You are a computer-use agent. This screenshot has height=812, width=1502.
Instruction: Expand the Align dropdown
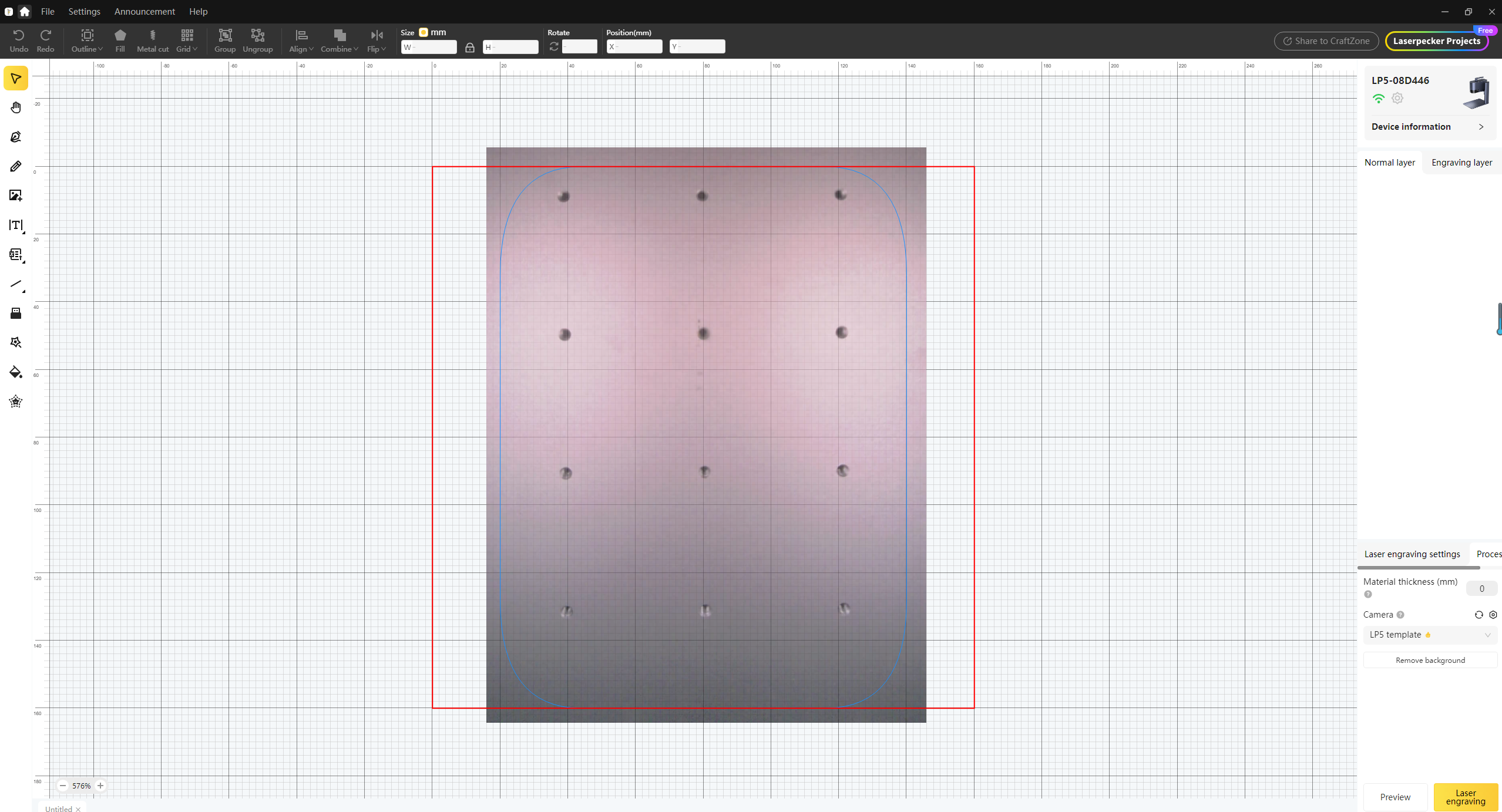301,41
